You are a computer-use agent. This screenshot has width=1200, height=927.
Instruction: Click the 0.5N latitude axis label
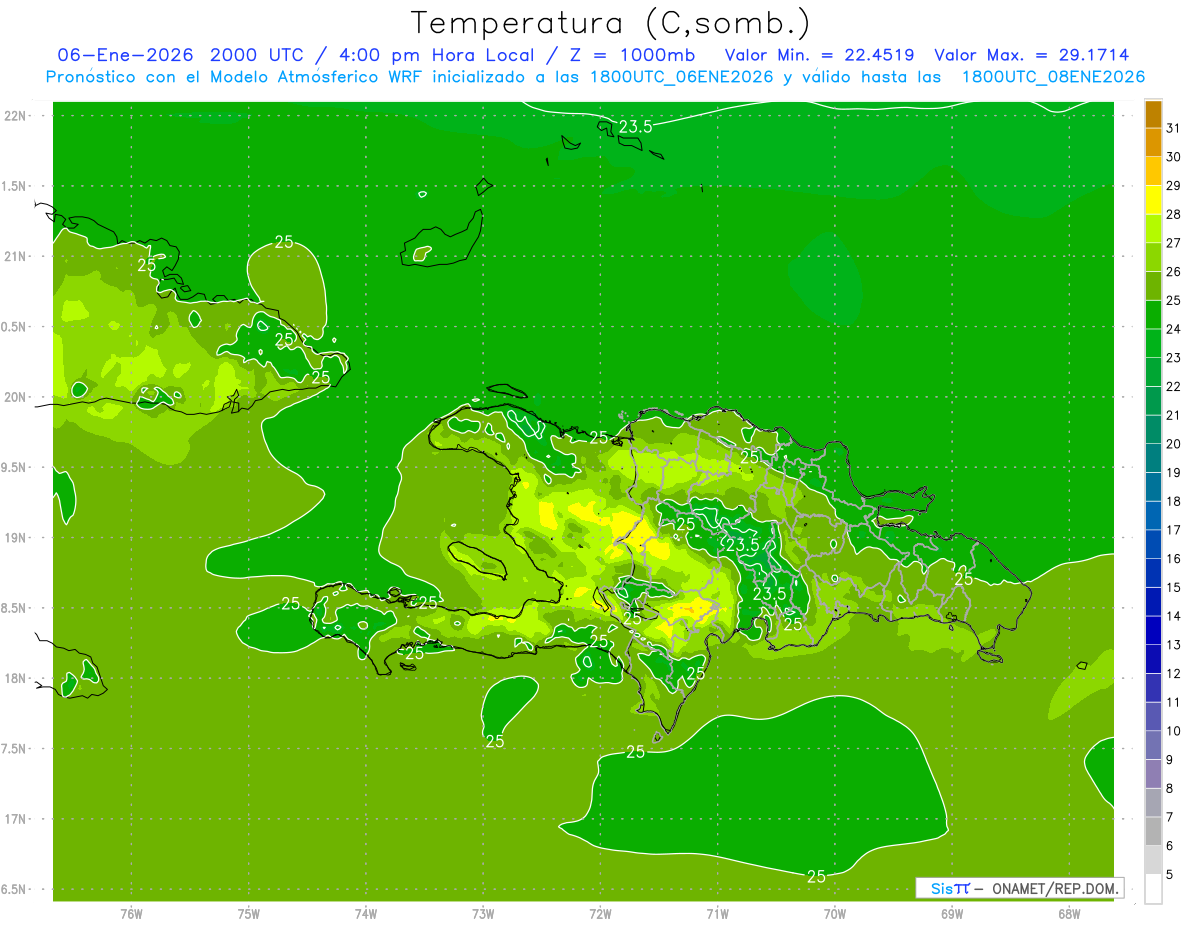pyautogui.click(x=14, y=327)
